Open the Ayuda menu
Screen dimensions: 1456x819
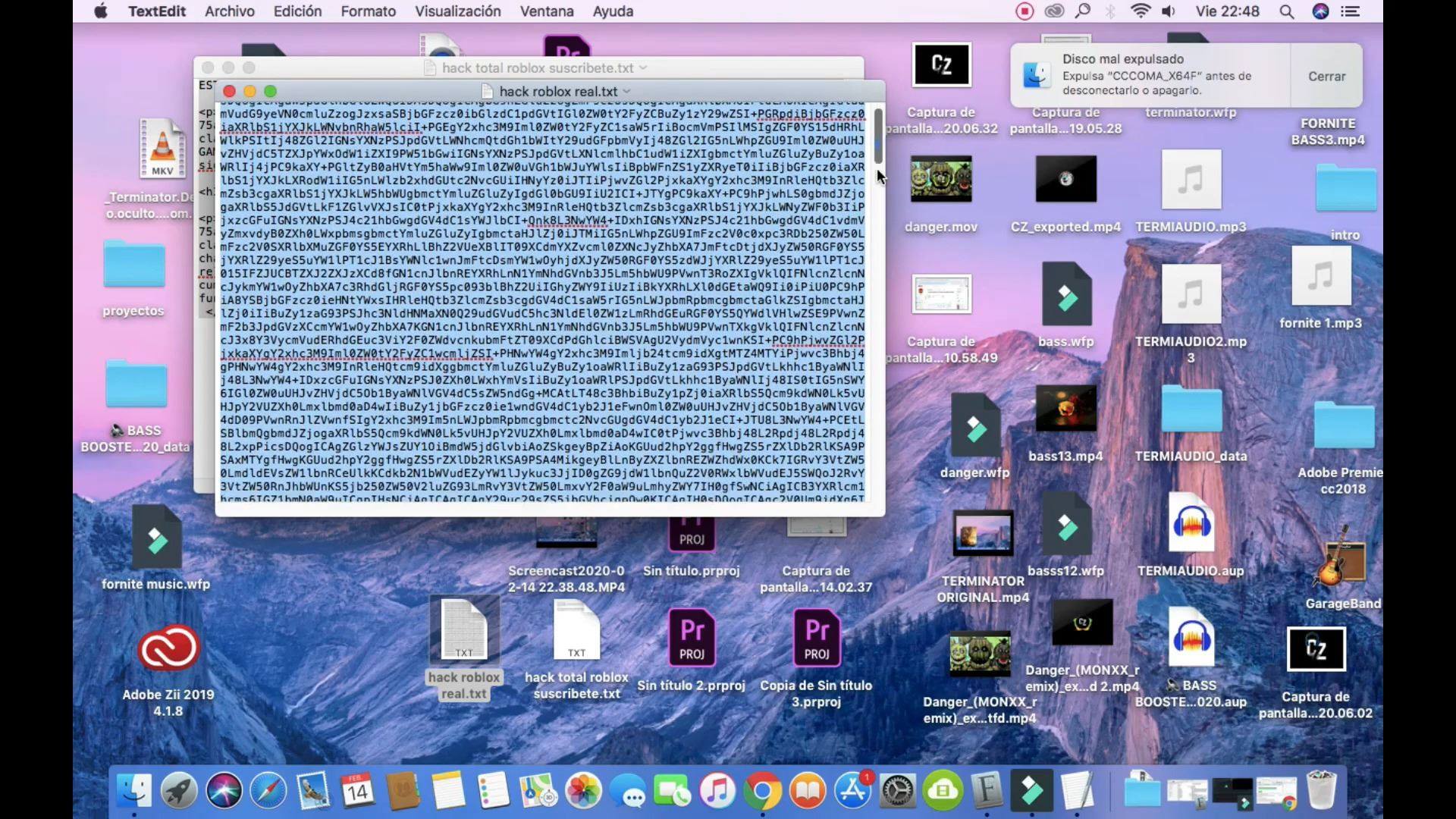(613, 11)
